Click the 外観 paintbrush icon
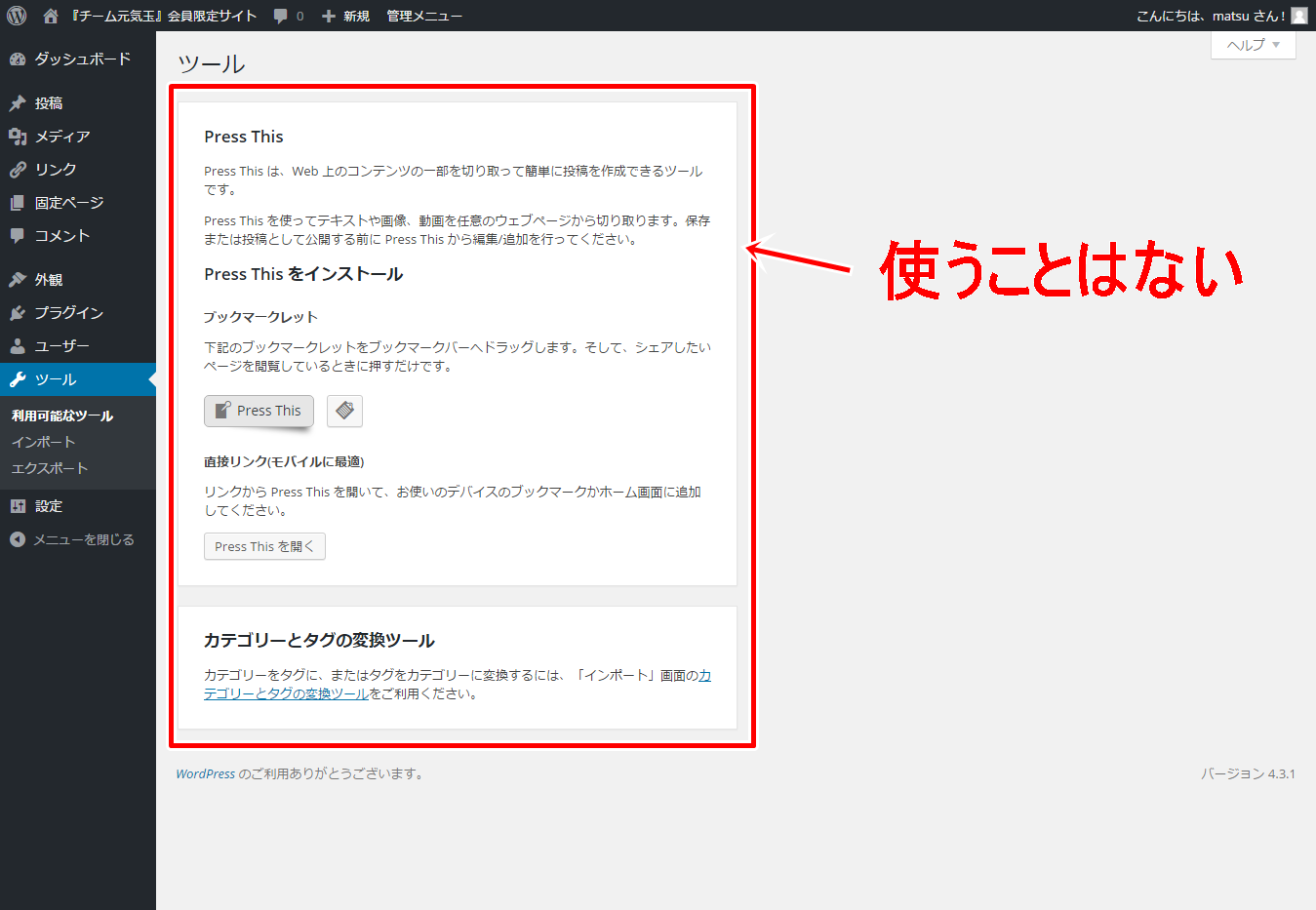Screen dimensions: 1316x910 pyautogui.click(x=18, y=280)
